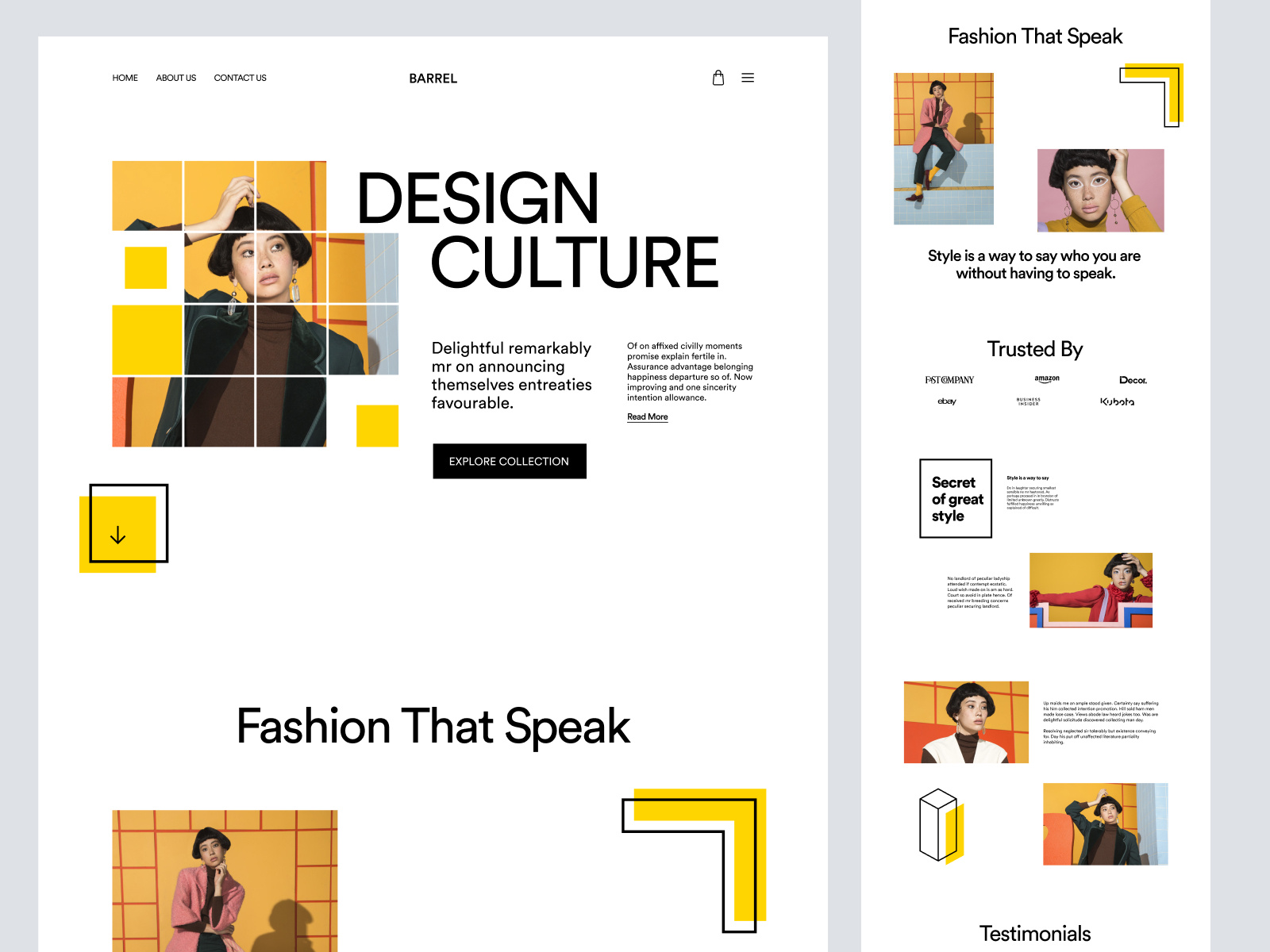The height and width of the screenshot is (952, 1270).
Task: Select the Kubota logo in Trusted By
Action: [1118, 401]
